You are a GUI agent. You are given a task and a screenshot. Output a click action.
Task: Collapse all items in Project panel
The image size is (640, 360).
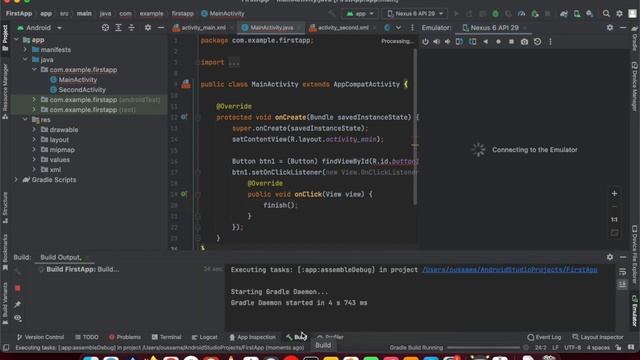coord(131,28)
